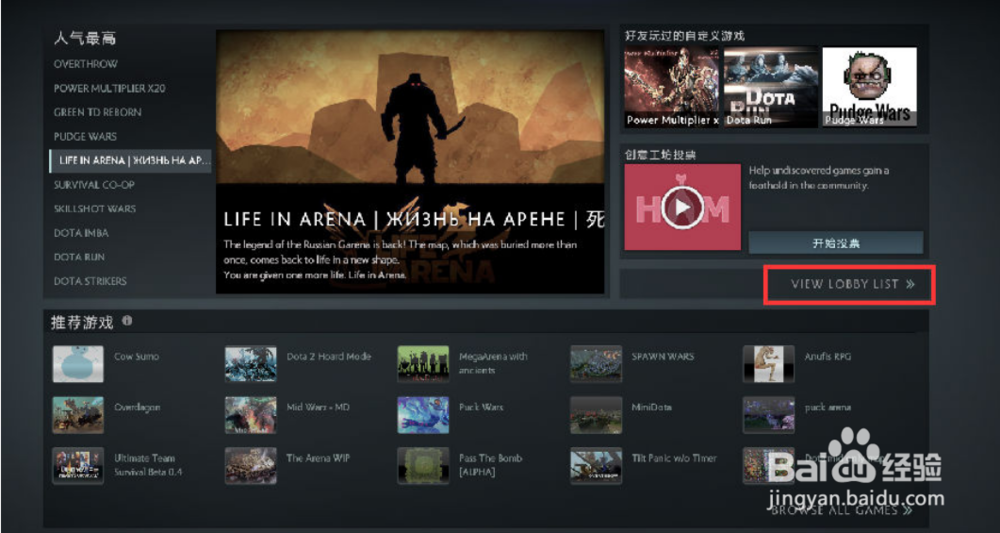Open the SPAWN WARS thumbnail
This screenshot has height=533, width=1000.
point(596,364)
